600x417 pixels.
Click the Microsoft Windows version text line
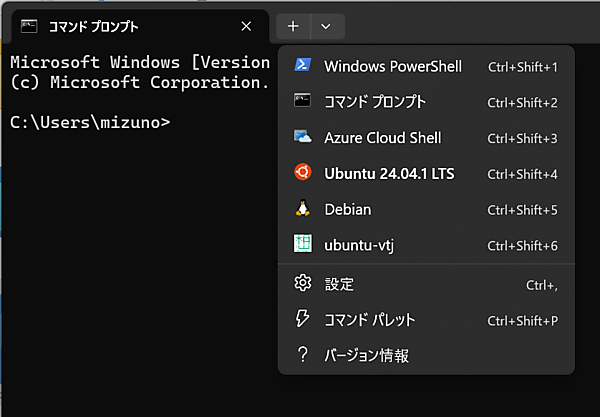(140, 61)
